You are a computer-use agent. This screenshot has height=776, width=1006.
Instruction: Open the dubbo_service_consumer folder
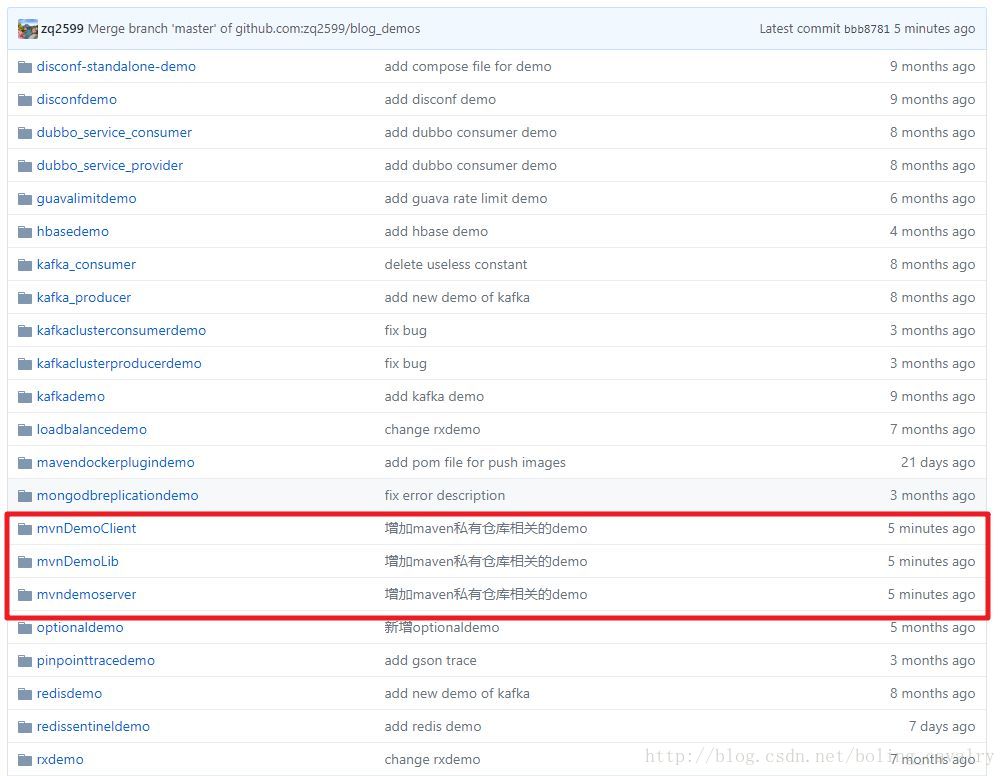tap(114, 133)
